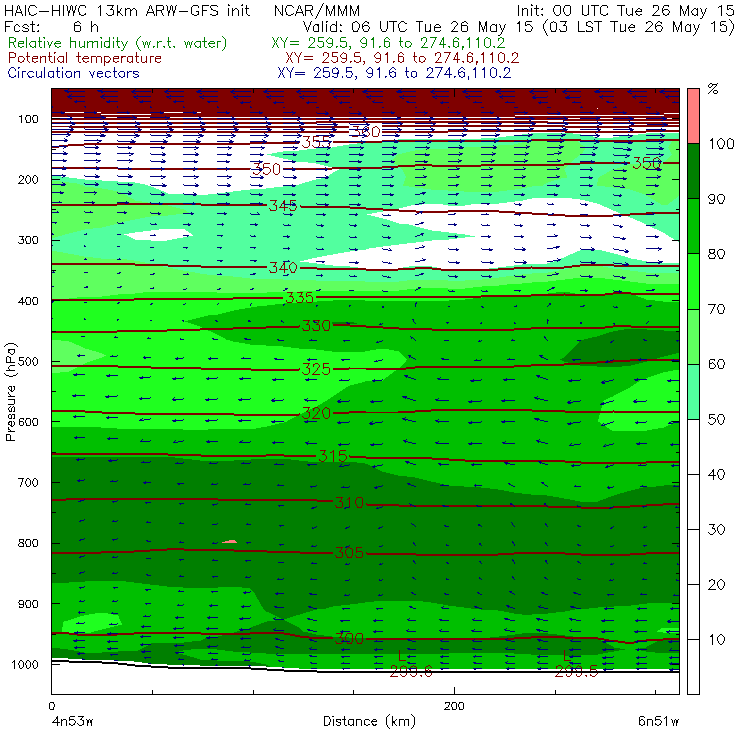The image size is (740, 740).
Task: Click the 299.5 low-value marker label
Action: tap(576, 672)
